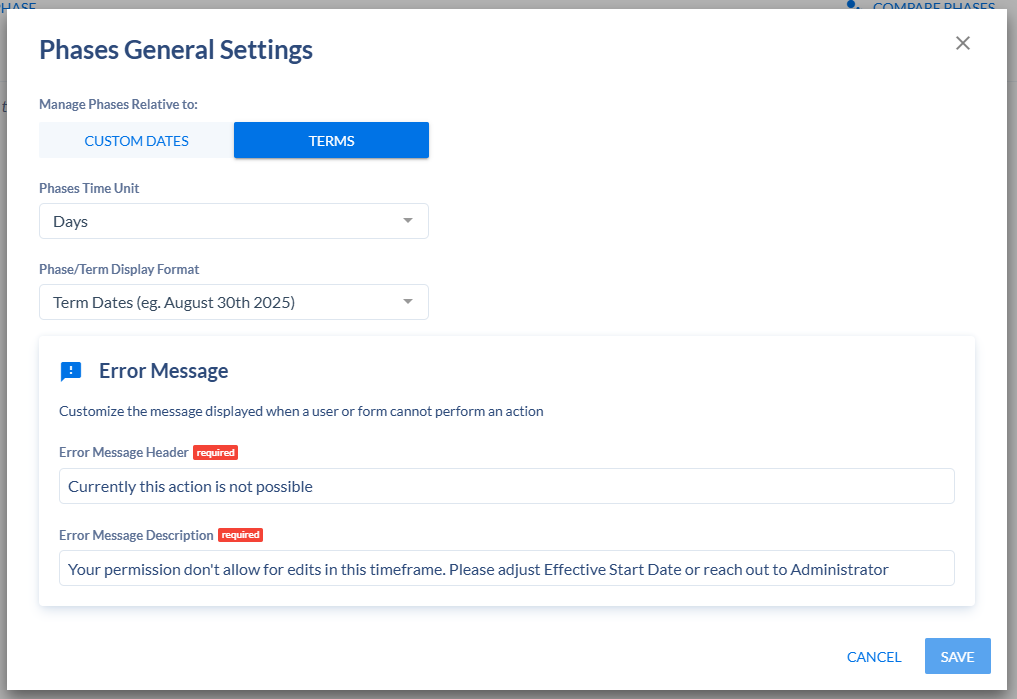This screenshot has height=699, width=1017.
Task: Click the Customize the message description text
Action: click(x=301, y=411)
